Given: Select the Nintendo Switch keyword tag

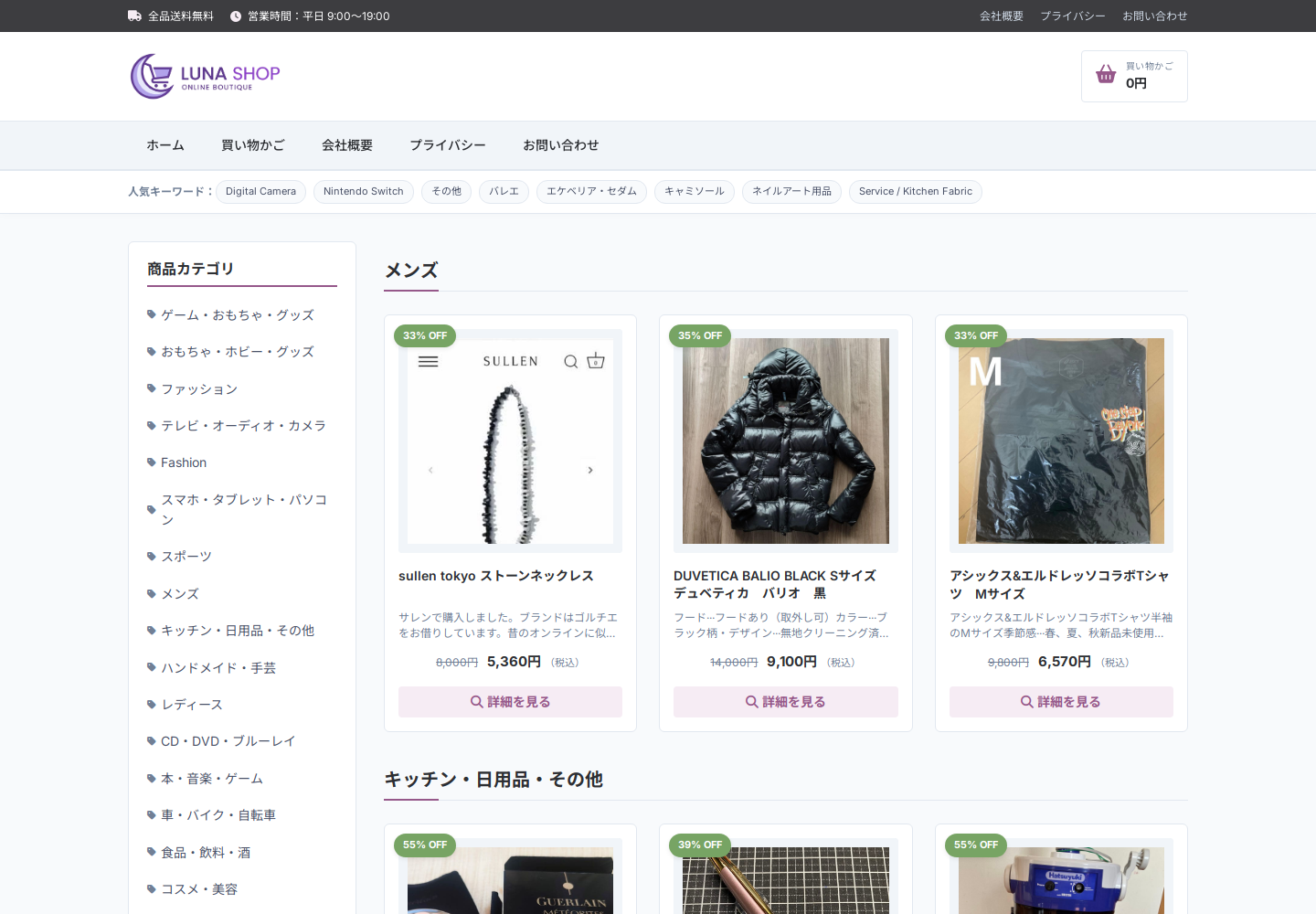Looking at the screenshot, I should 364,191.
